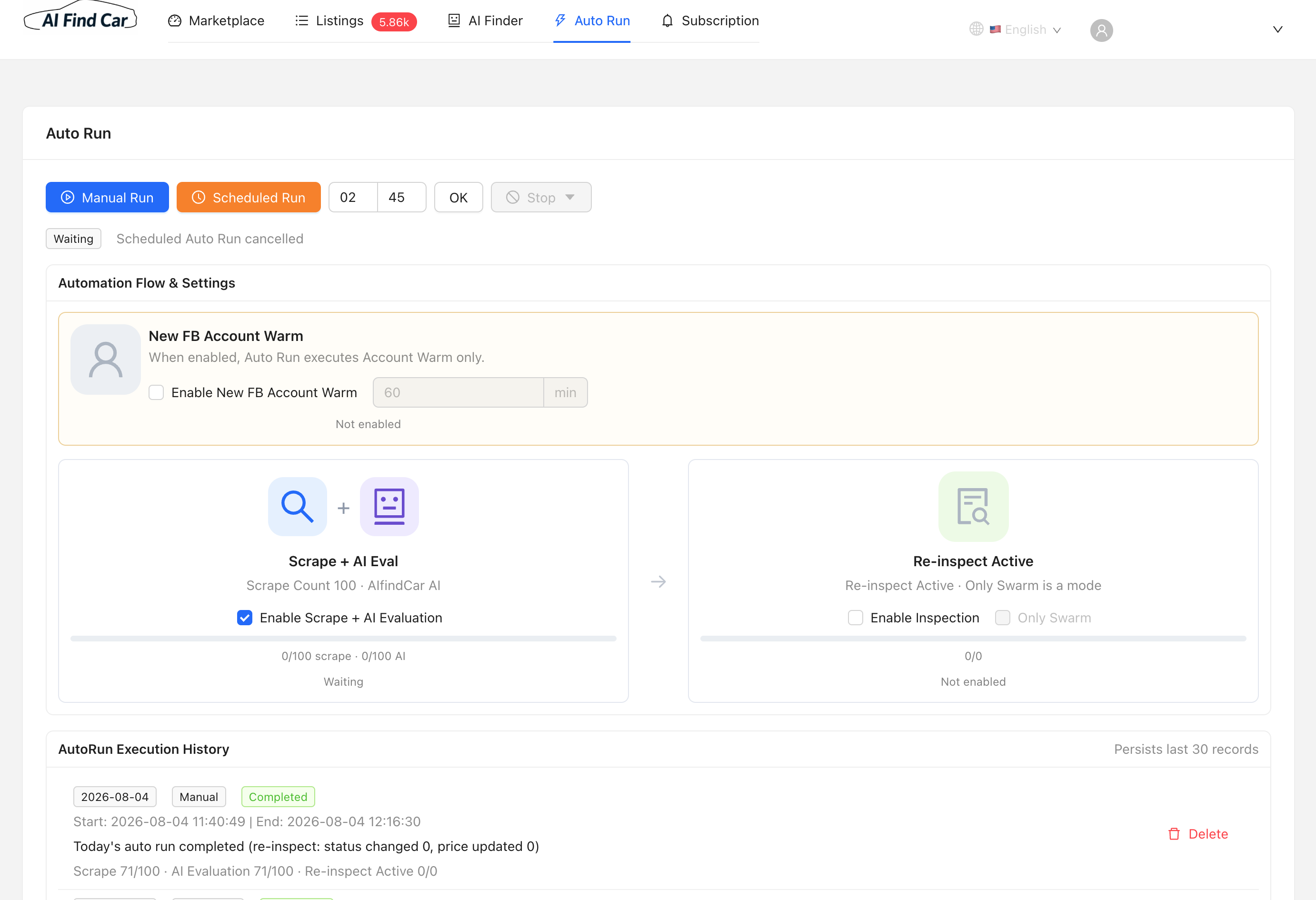Toggle the Only Swarm checkbox
1316x900 pixels.
(1003, 617)
